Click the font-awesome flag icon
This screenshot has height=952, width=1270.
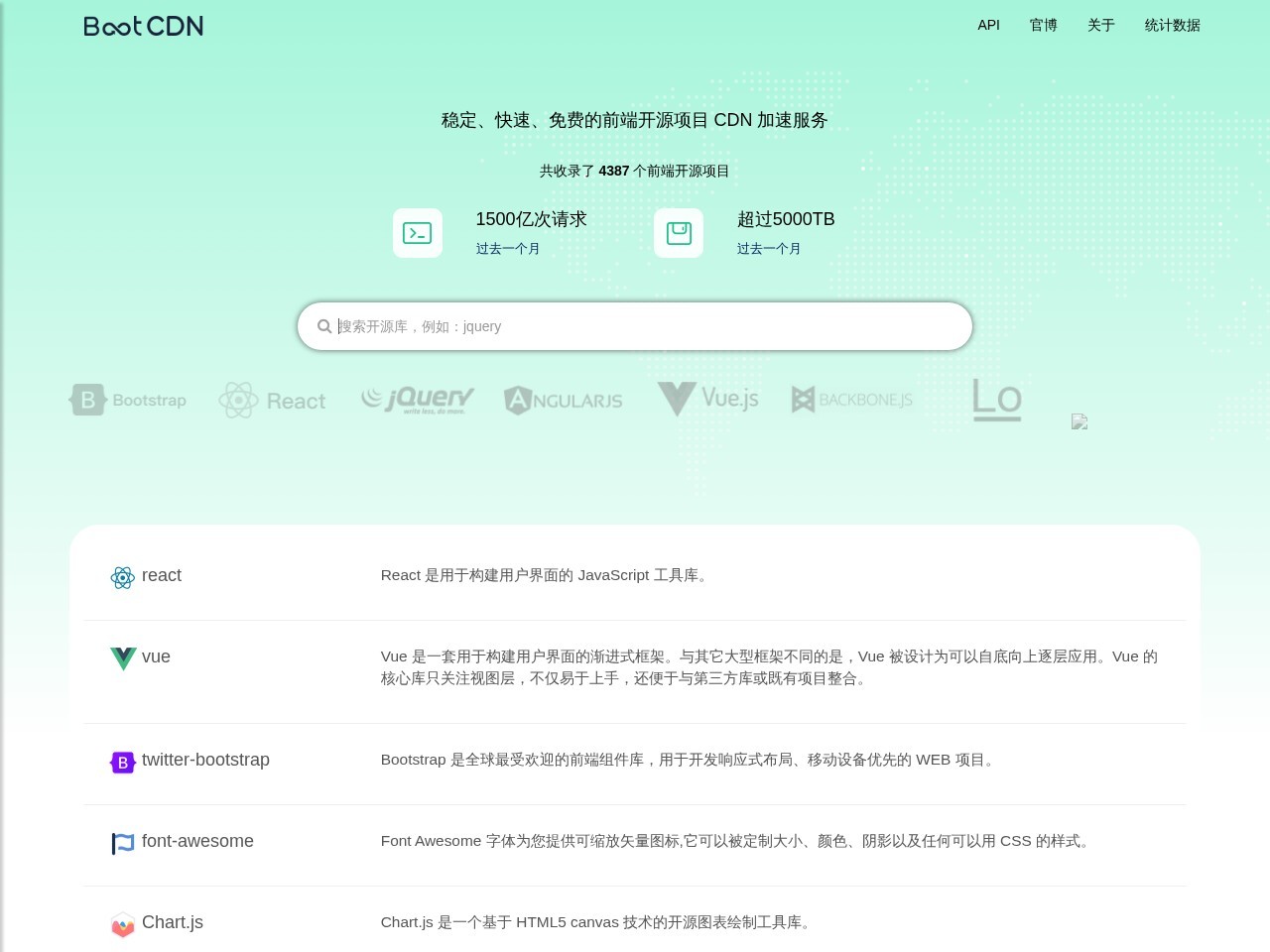pyautogui.click(x=122, y=844)
